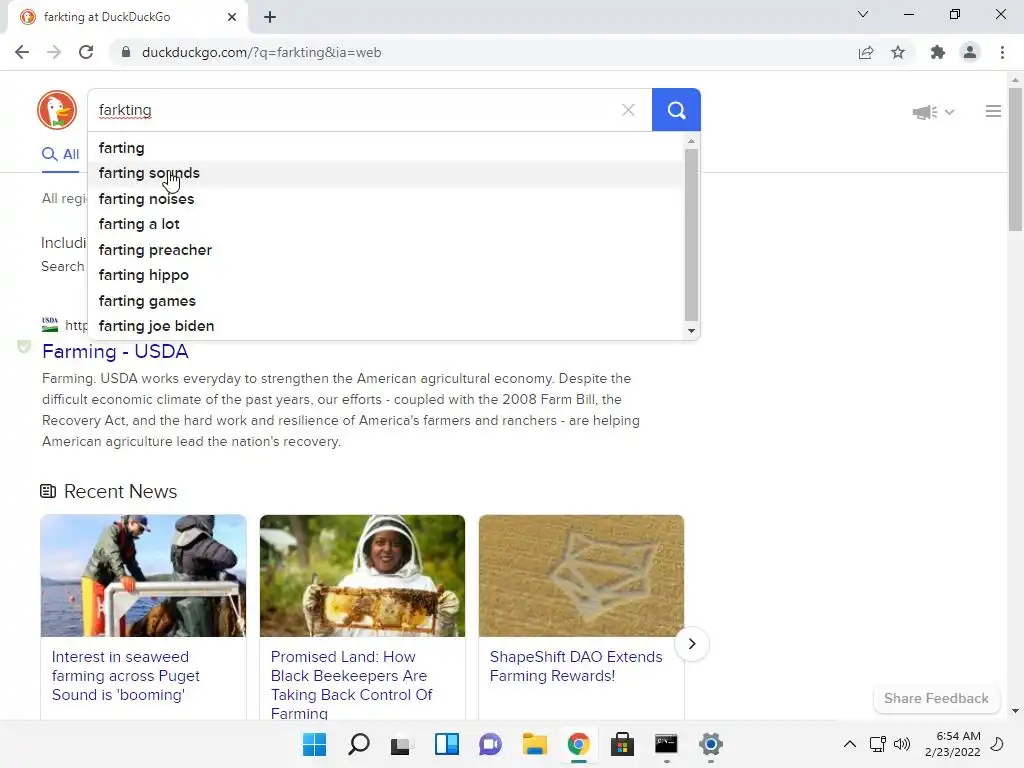View site info via the lock icon

(126, 52)
